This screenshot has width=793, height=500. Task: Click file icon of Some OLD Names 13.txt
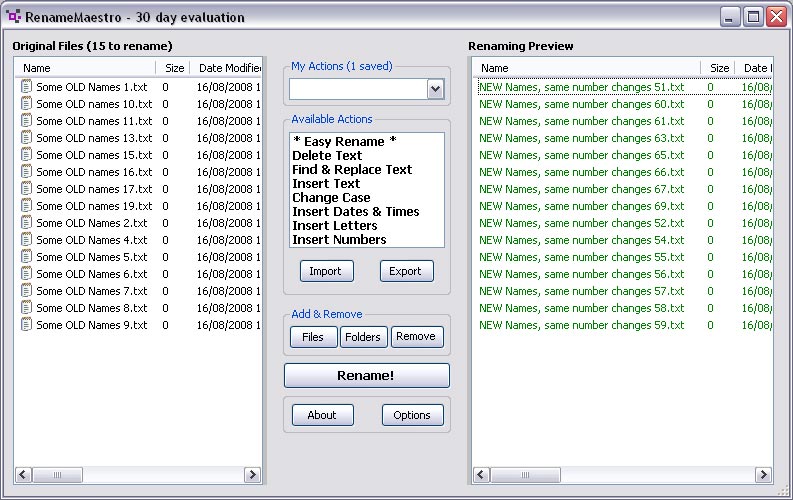click(26, 138)
